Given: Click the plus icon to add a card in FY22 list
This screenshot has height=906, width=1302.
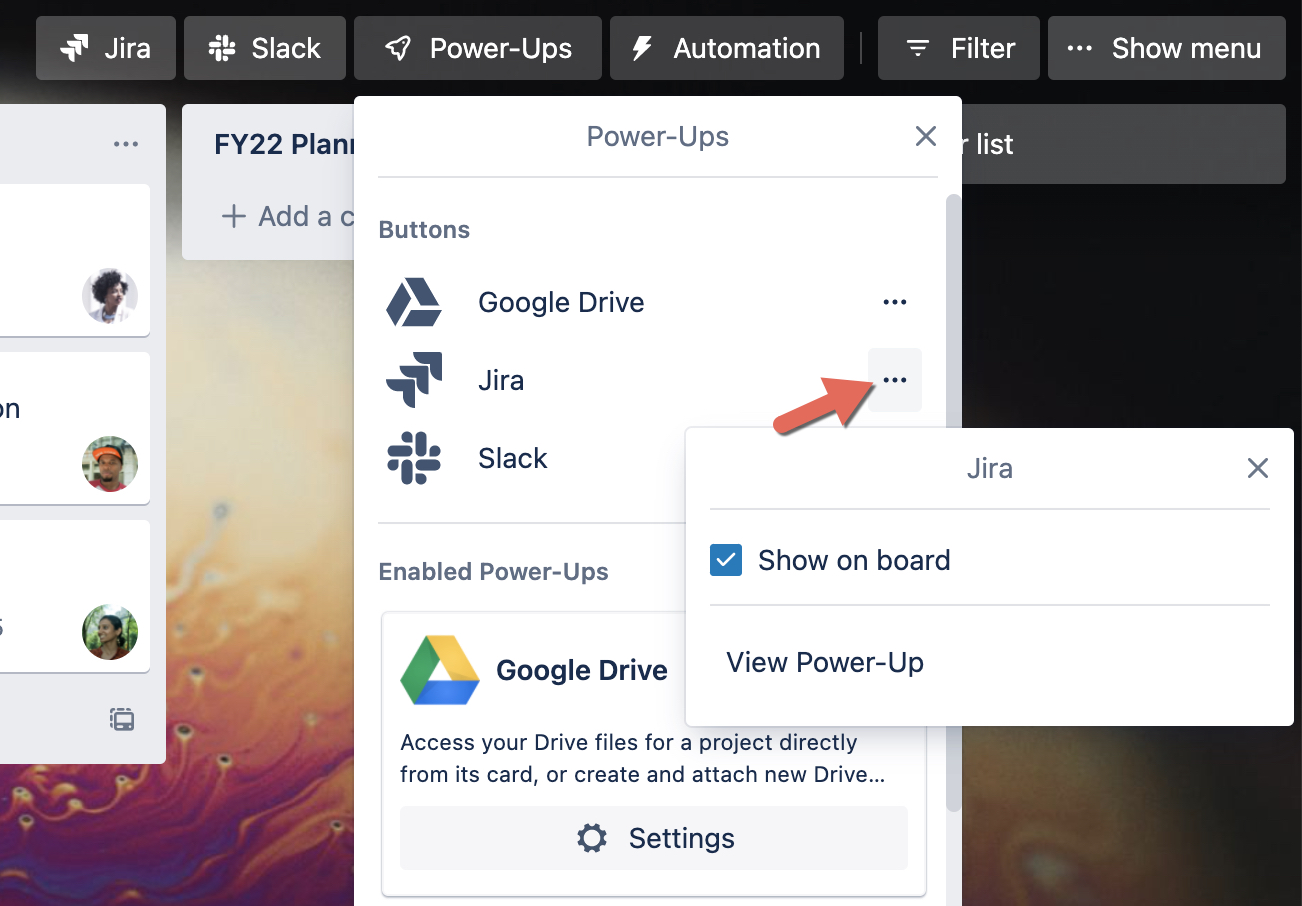Looking at the screenshot, I should (x=233, y=216).
